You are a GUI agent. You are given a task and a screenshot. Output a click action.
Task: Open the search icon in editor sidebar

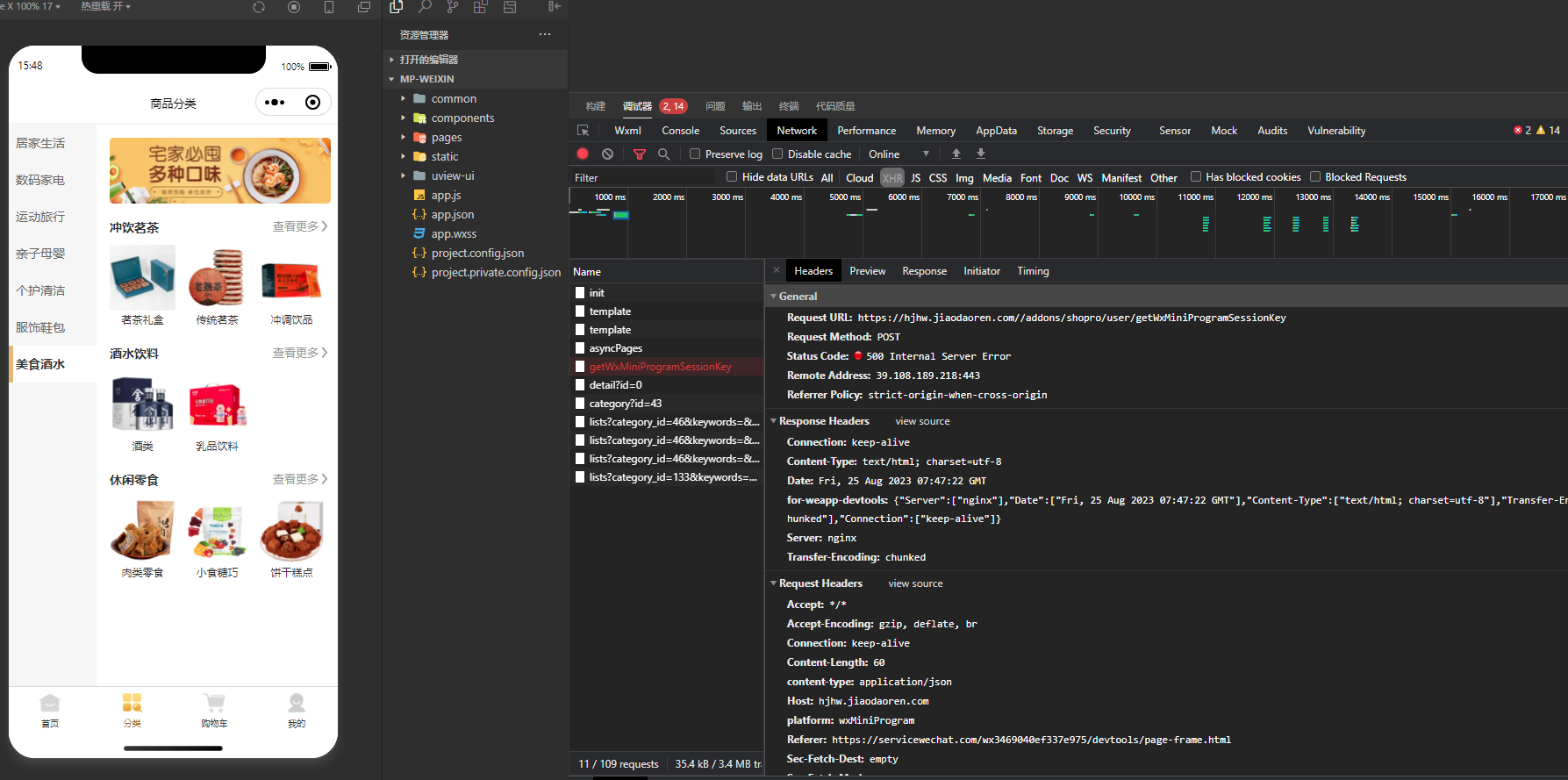425,7
